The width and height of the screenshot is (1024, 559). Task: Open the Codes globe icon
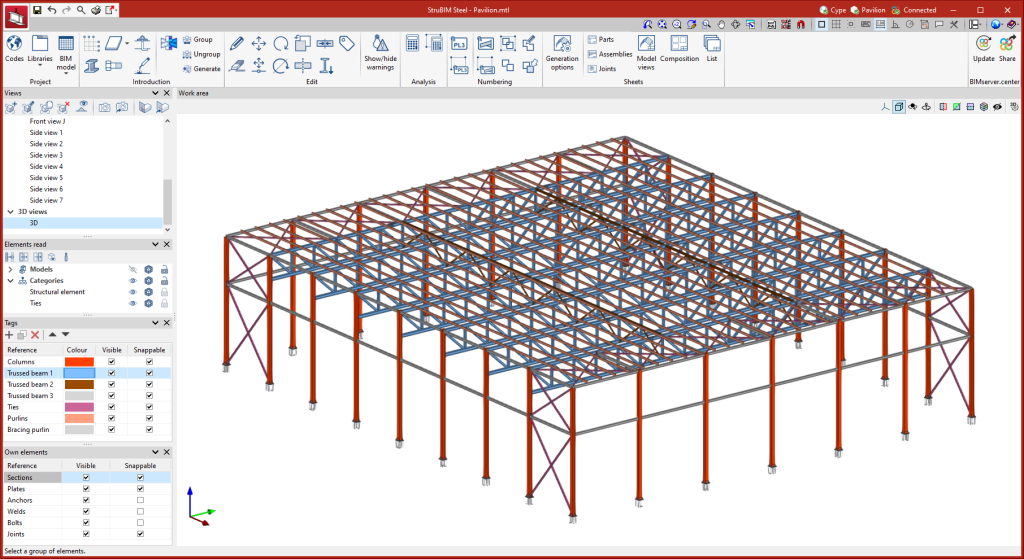pyautogui.click(x=14, y=44)
